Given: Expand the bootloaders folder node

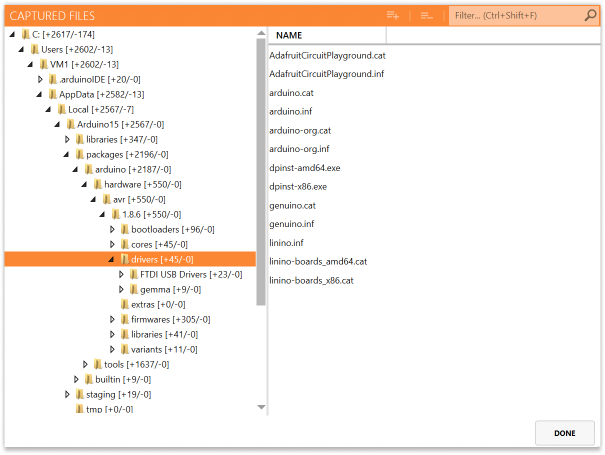Looking at the screenshot, I should (112, 230).
